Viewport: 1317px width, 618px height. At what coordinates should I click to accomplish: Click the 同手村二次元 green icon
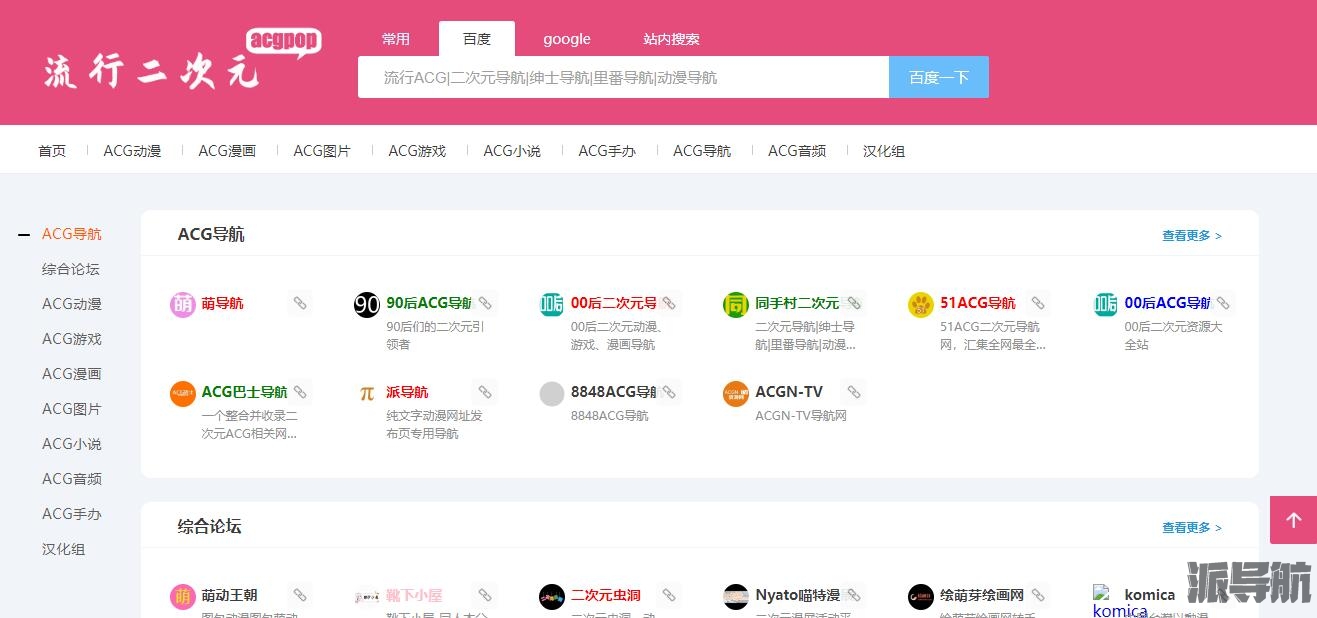[x=736, y=304]
